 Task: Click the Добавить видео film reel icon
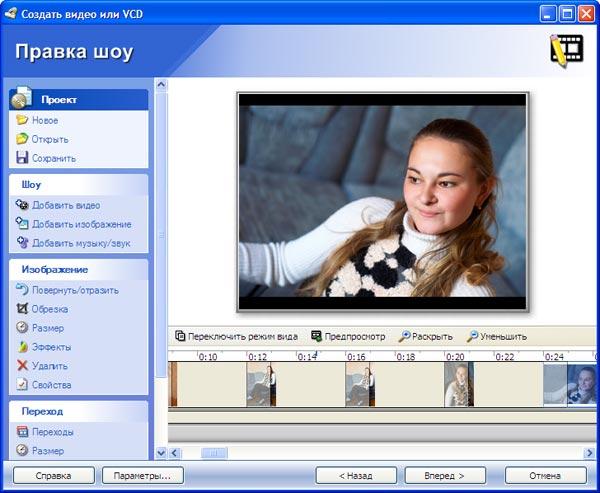pos(22,205)
